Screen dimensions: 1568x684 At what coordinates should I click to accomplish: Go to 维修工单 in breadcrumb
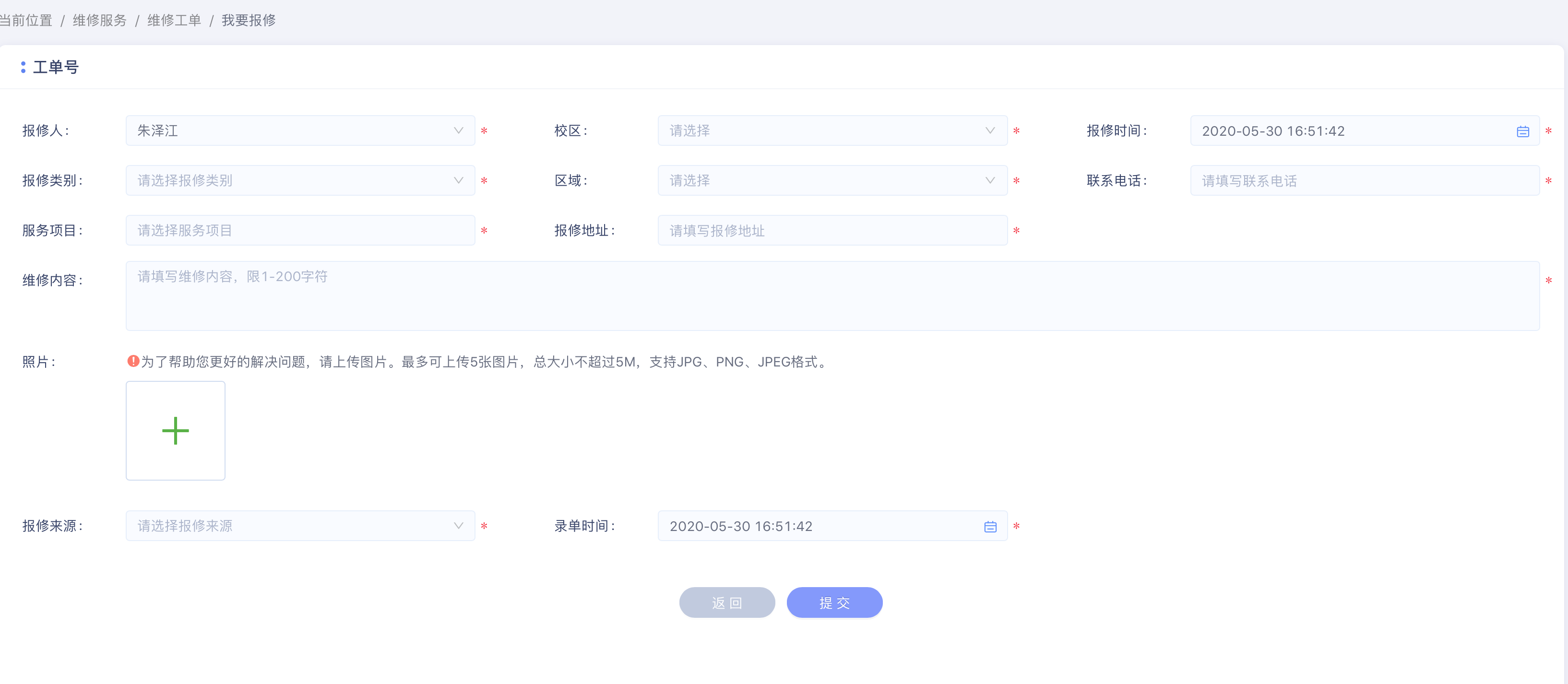tap(174, 20)
